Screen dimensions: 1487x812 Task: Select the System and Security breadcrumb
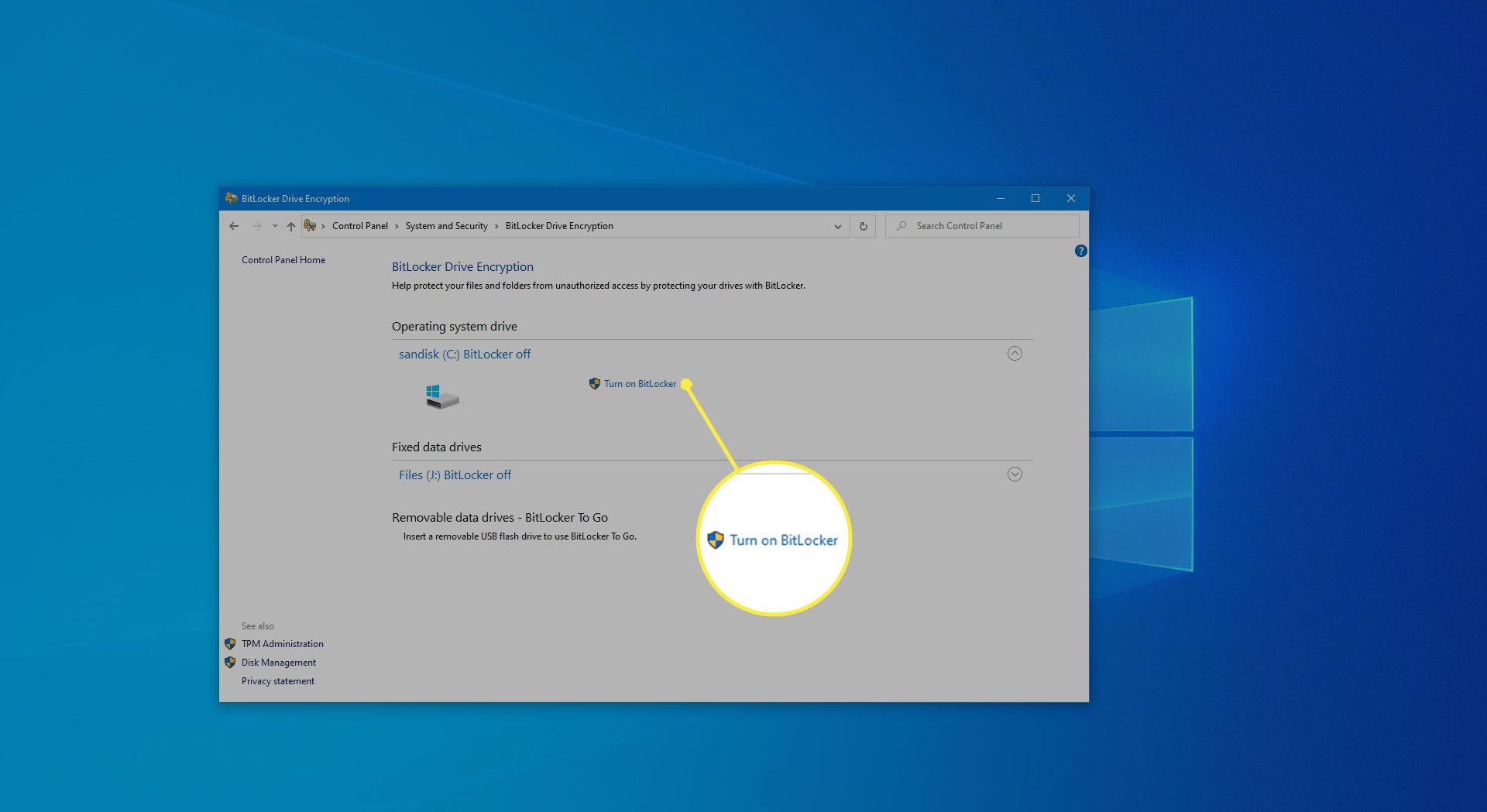tap(447, 226)
